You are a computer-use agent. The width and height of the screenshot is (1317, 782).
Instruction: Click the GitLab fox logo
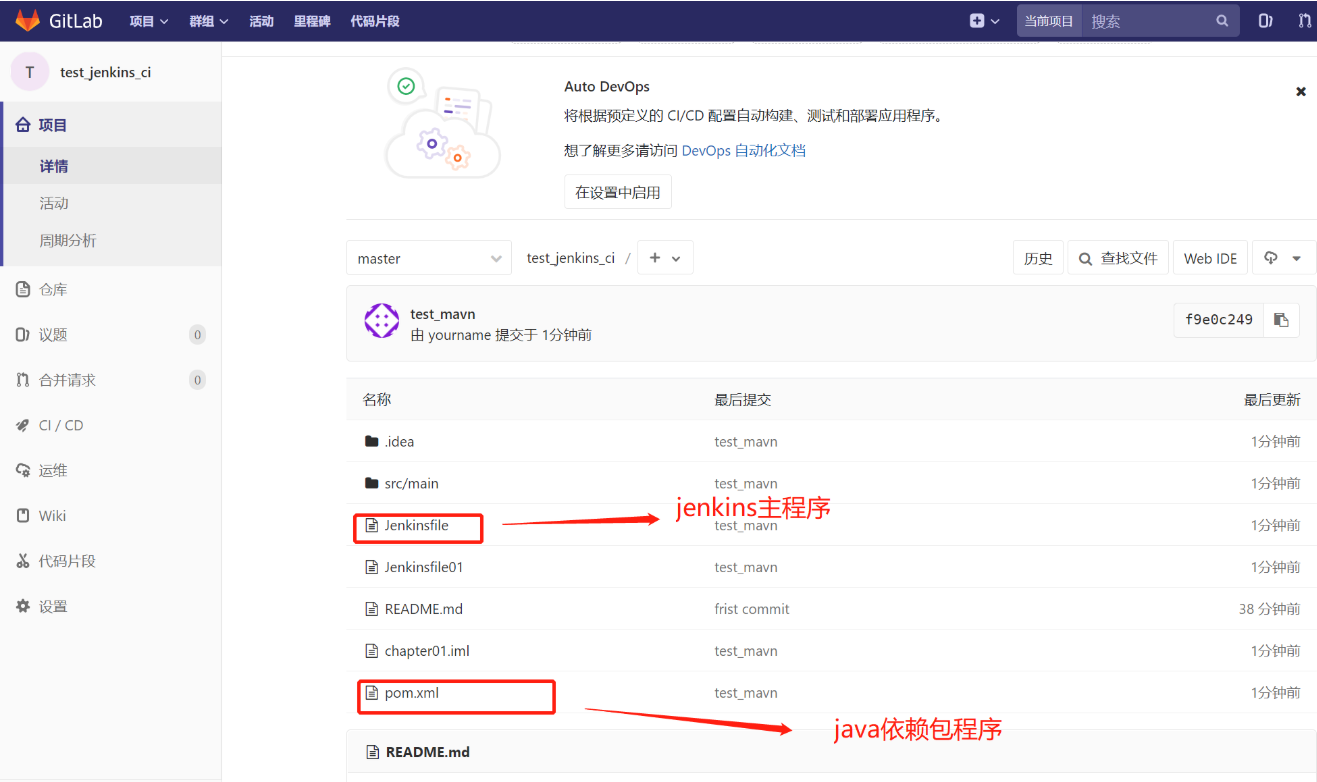tap(27, 20)
